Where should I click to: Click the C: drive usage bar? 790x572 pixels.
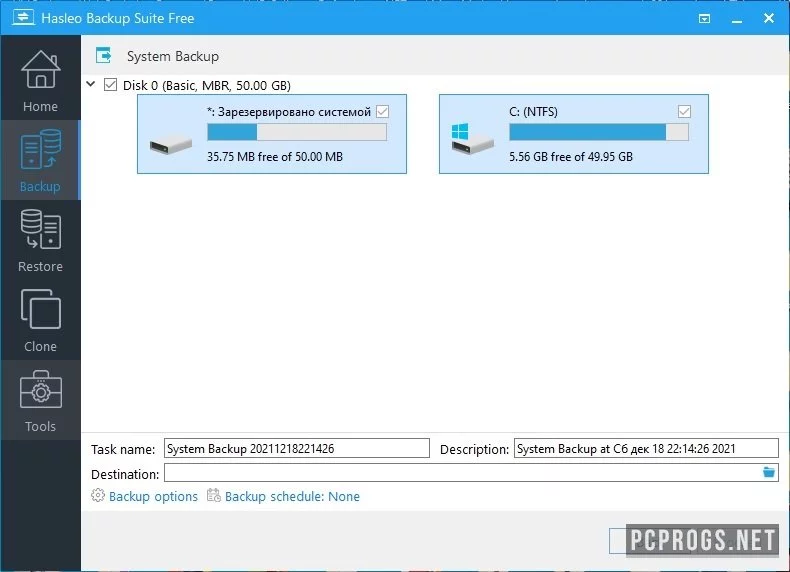click(x=599, y=132)
